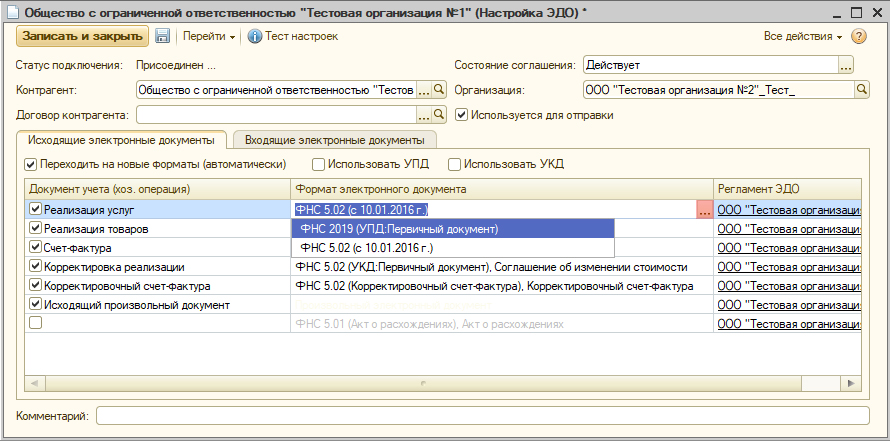Click the ellipsis button in Контрагент field
890x441 pixels.
pyautogui.click(x=423, y=90)
